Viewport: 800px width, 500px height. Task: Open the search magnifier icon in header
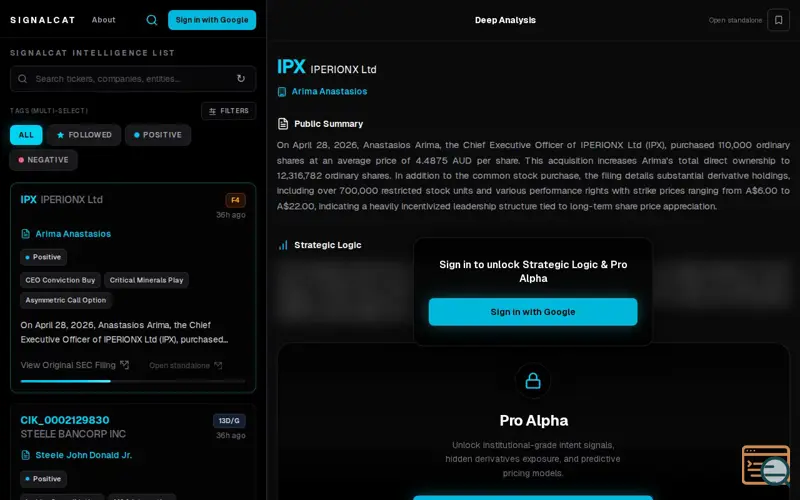(x=152, y=20)
